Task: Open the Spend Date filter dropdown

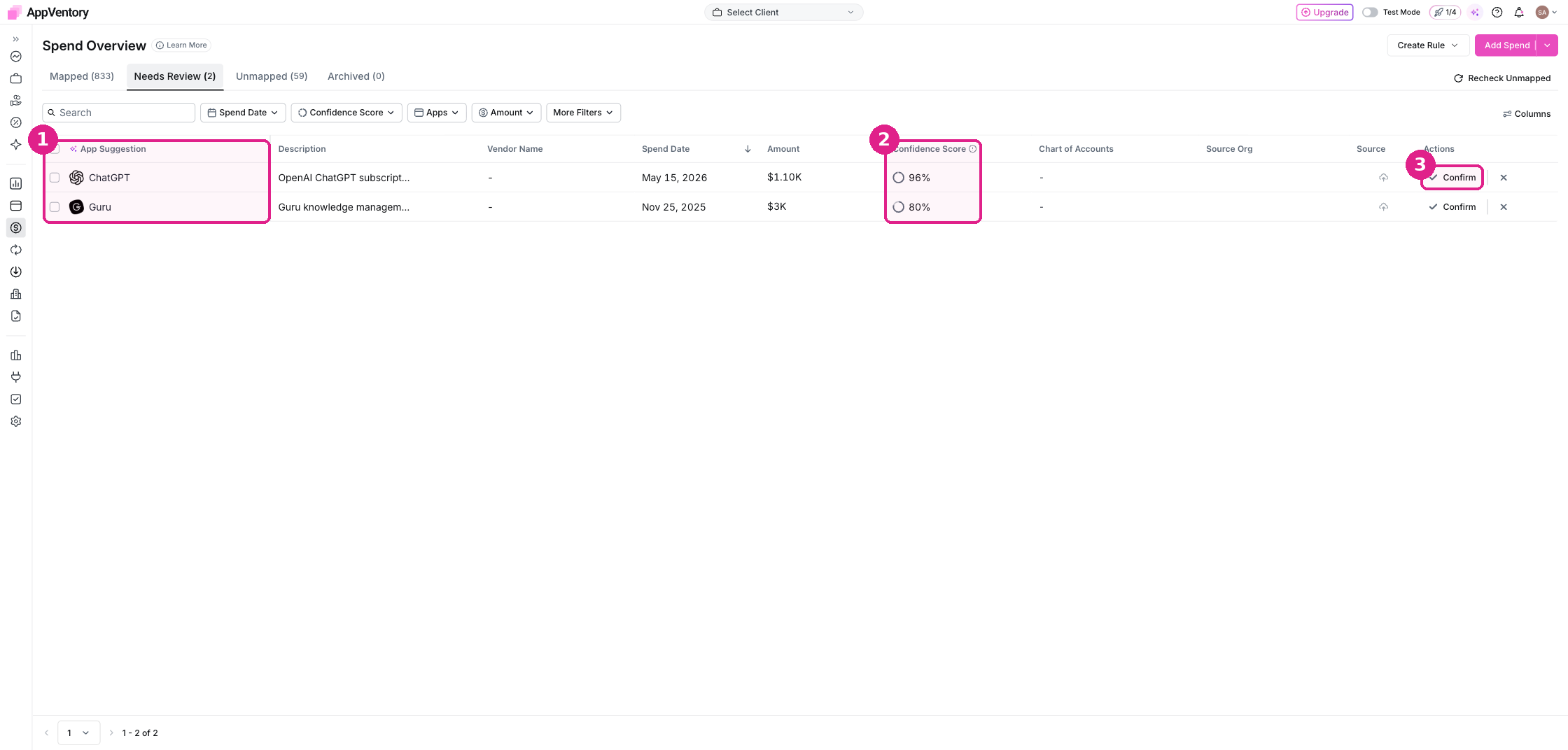Action: 243,113
